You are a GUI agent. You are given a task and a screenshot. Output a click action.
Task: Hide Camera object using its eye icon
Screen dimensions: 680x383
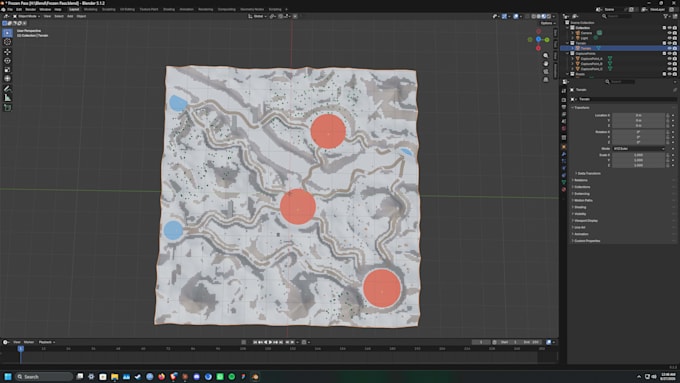[x=669, y=33]
